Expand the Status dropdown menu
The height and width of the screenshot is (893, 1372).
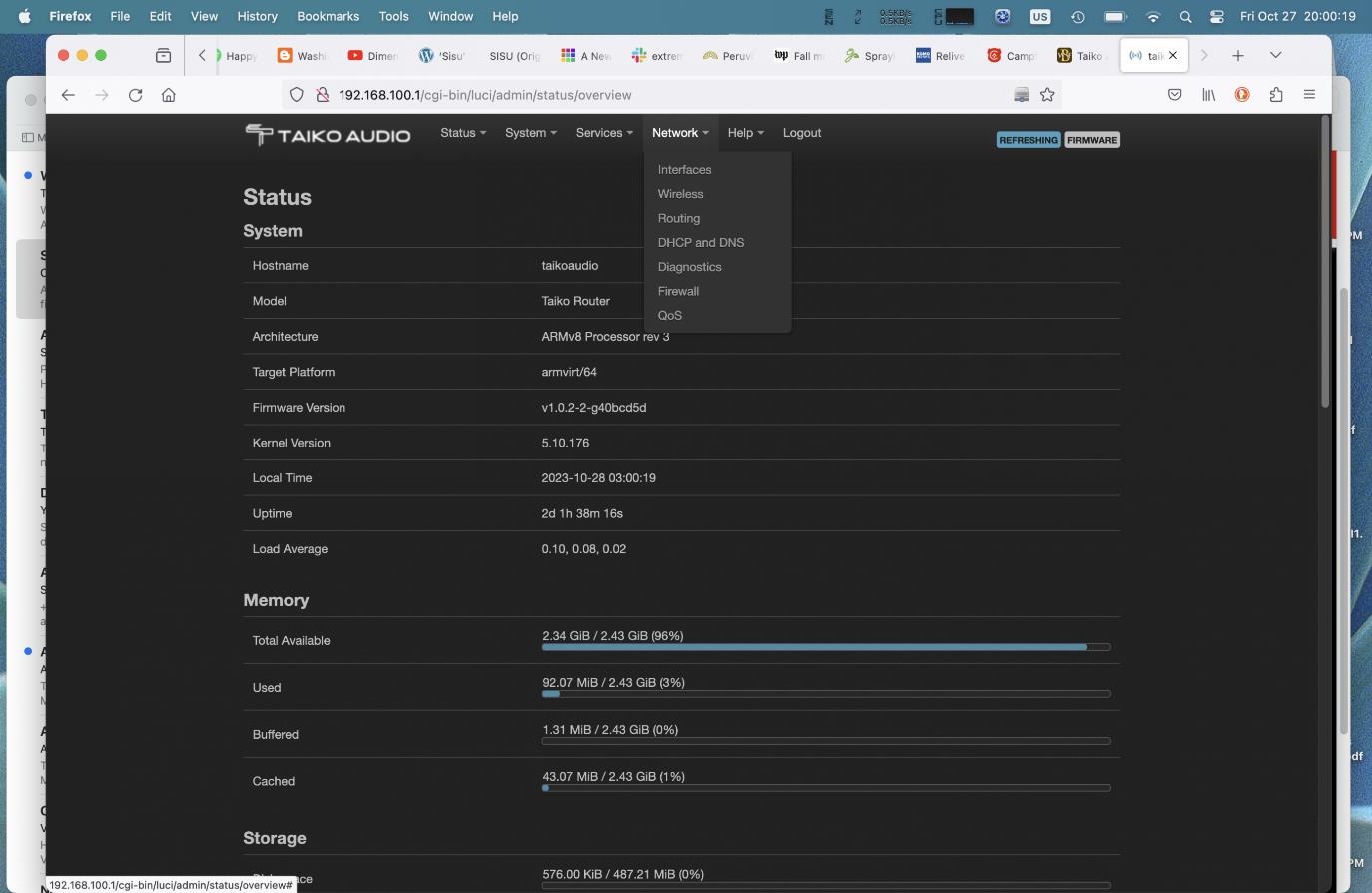pyautogui.click(x=463, y=133)
